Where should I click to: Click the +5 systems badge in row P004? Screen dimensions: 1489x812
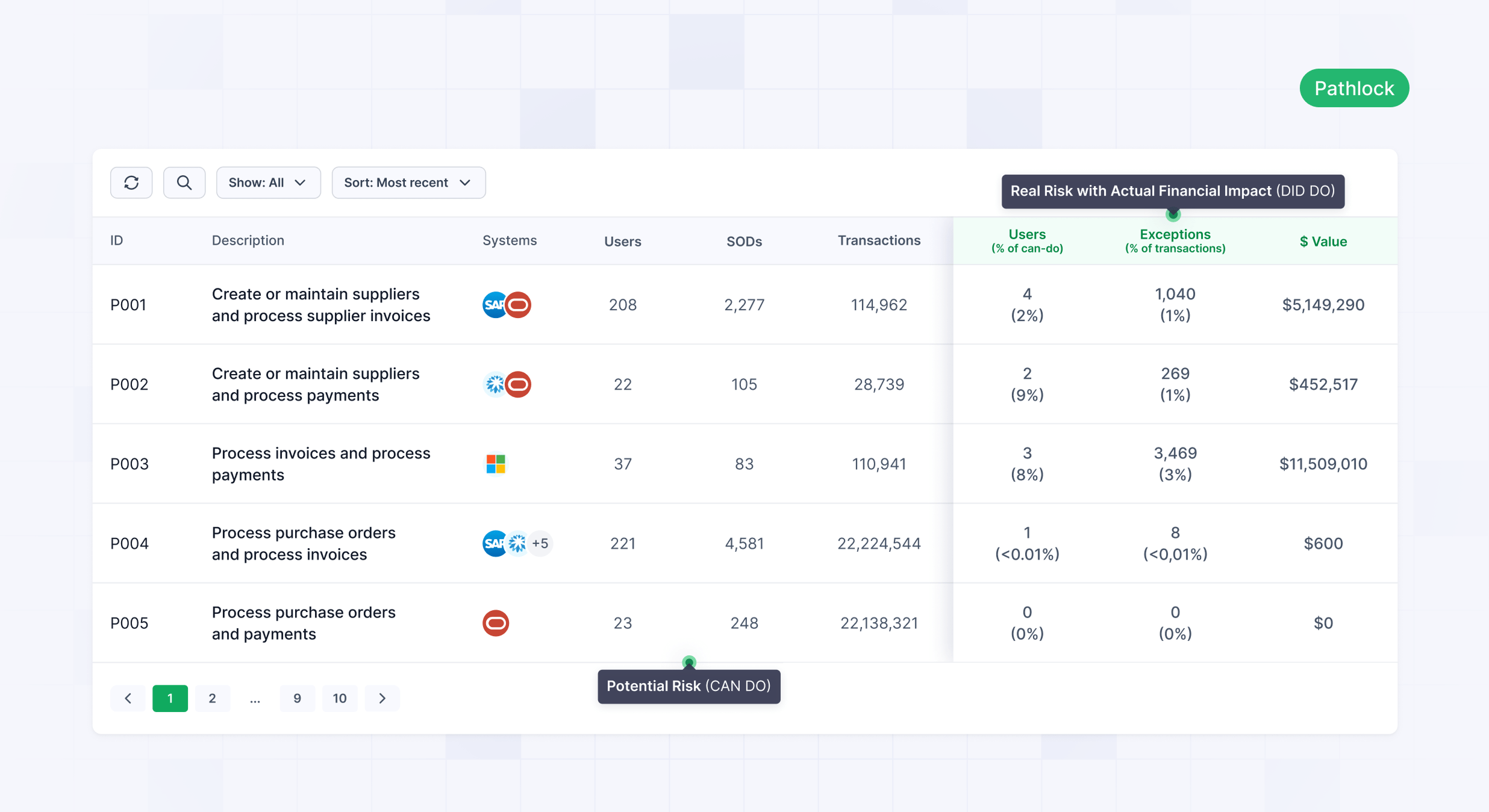tap(540, 543)
